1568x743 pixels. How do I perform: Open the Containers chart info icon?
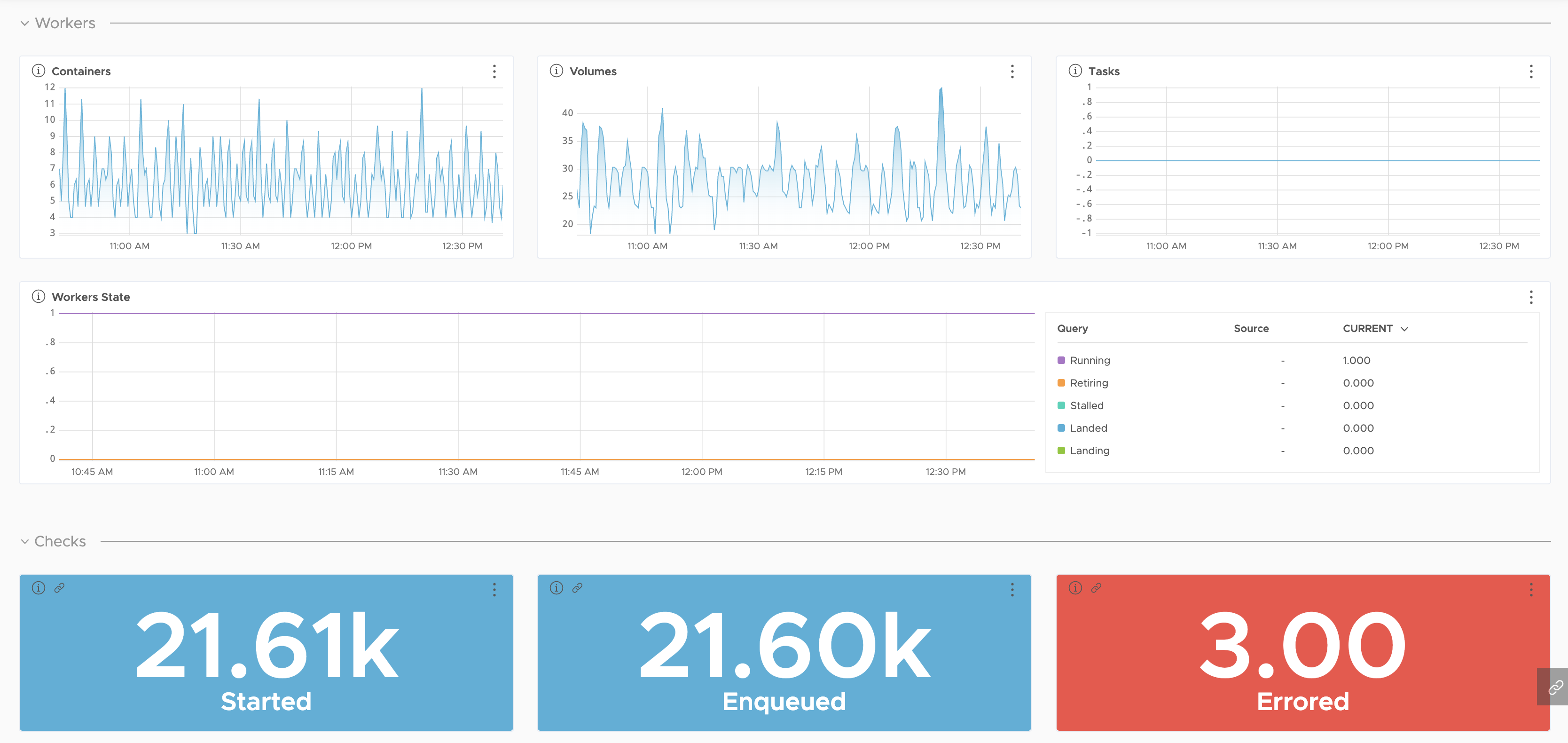pyautogui.click(x=39, y=71)
